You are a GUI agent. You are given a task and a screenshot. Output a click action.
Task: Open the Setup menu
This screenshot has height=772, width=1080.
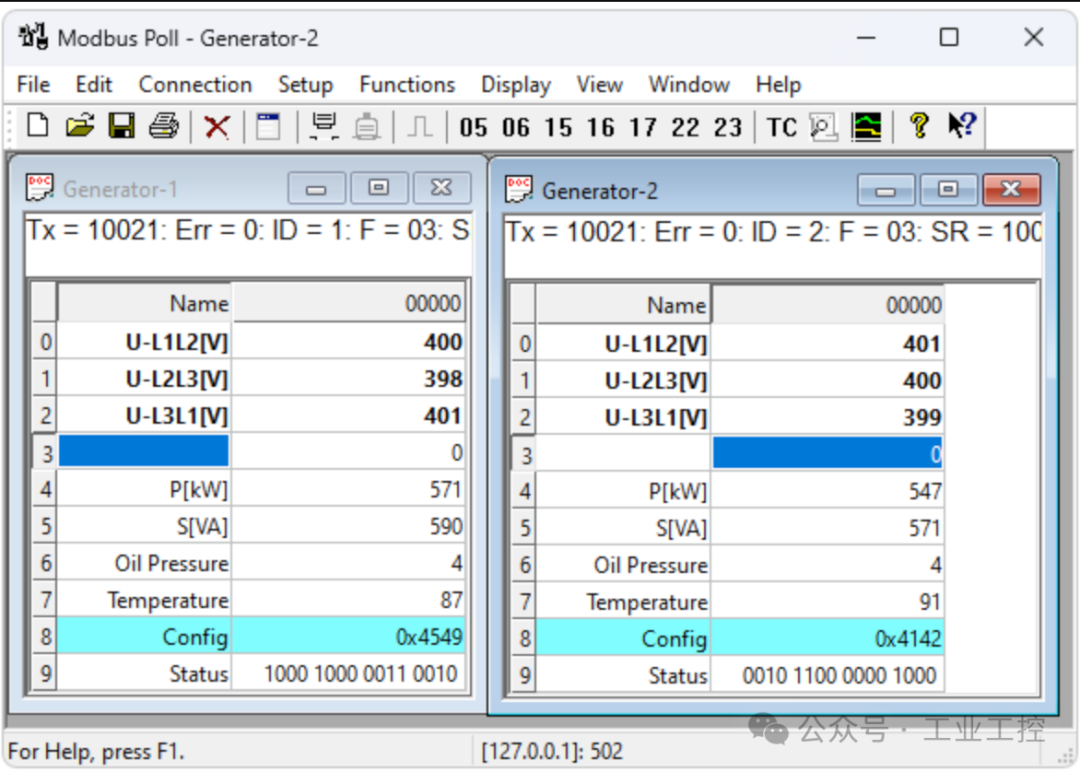click(x=305, y=84)
